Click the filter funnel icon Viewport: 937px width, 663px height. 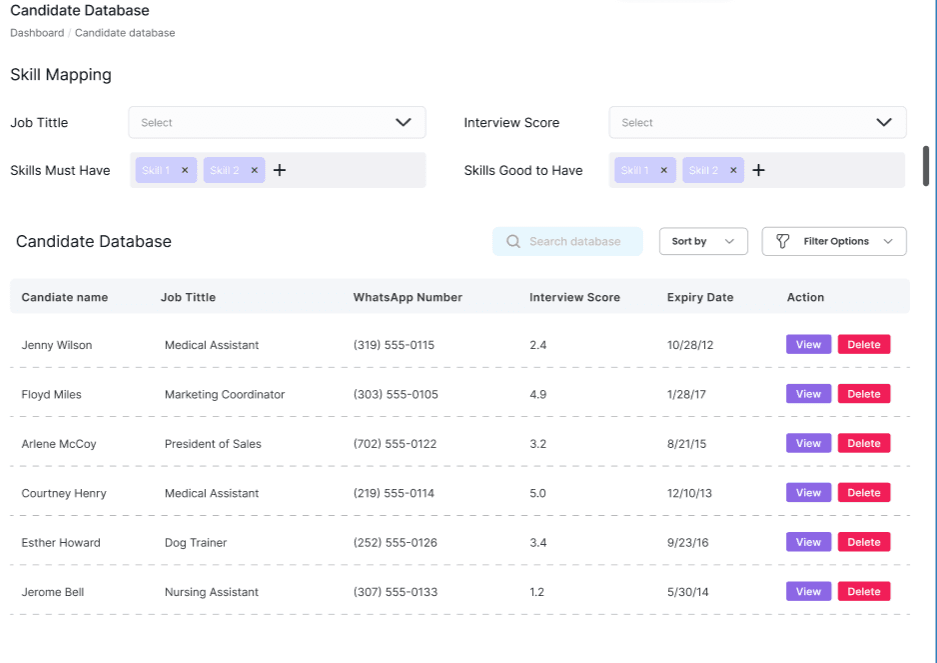coord(783,242)
